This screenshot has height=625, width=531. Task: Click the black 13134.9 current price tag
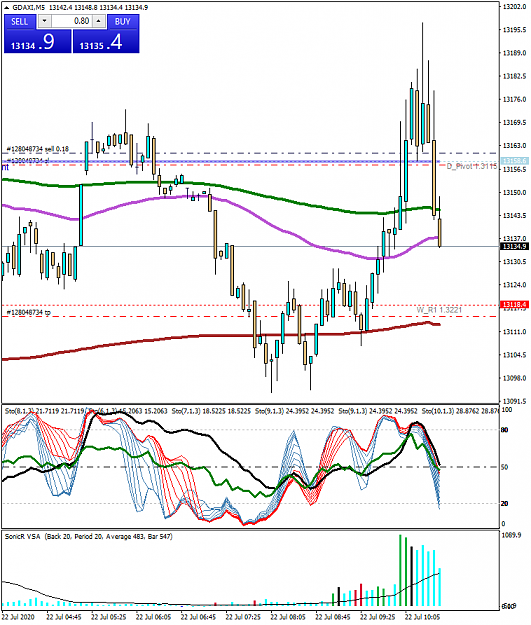[x=514, y=247]
